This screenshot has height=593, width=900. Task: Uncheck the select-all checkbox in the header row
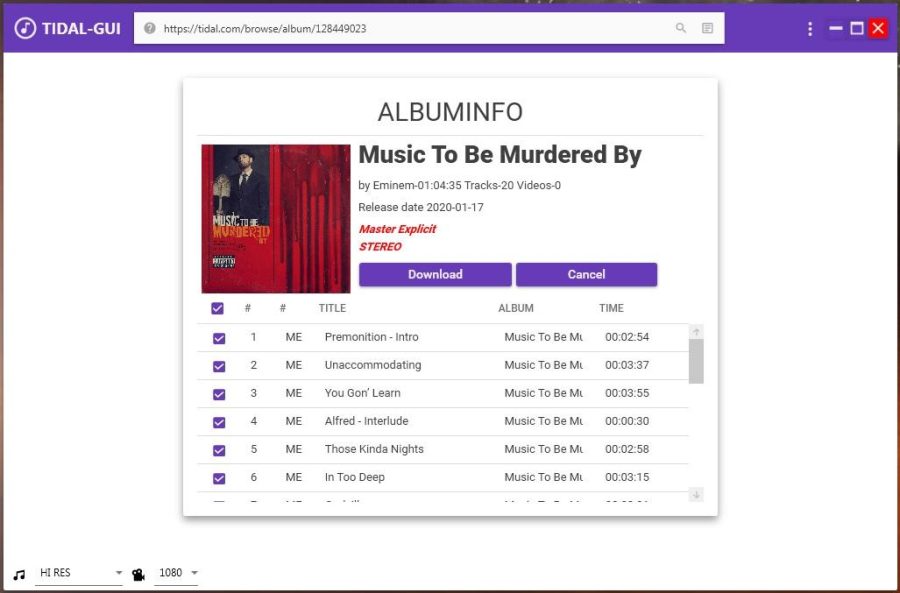pos(218,309)
